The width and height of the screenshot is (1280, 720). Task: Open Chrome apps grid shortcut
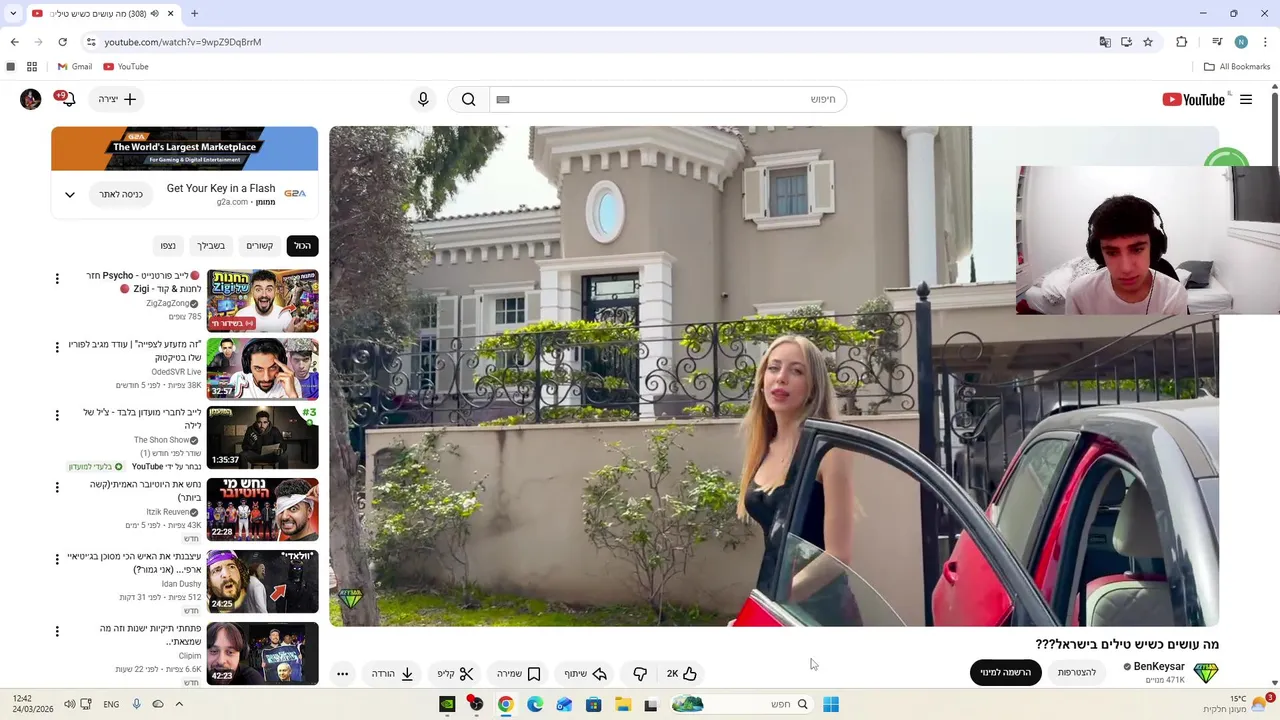click(32, 67)
